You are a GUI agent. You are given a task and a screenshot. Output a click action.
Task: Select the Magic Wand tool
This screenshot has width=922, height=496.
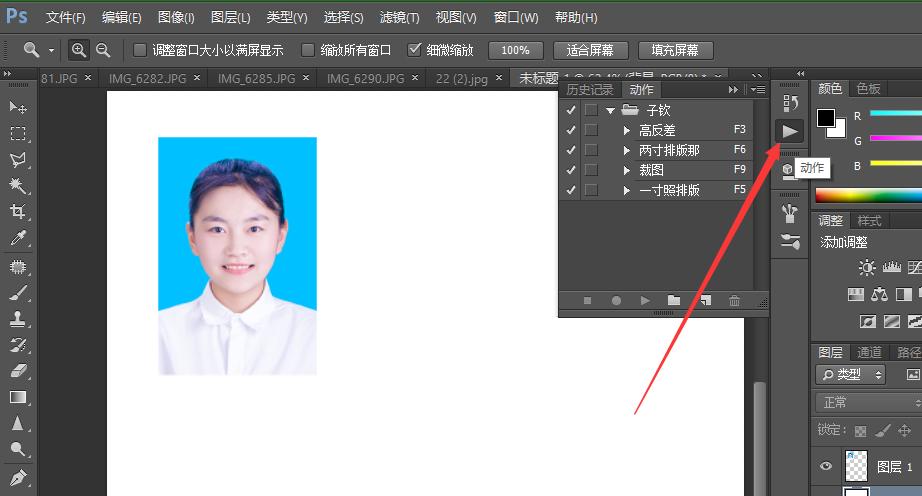point(18,186)
